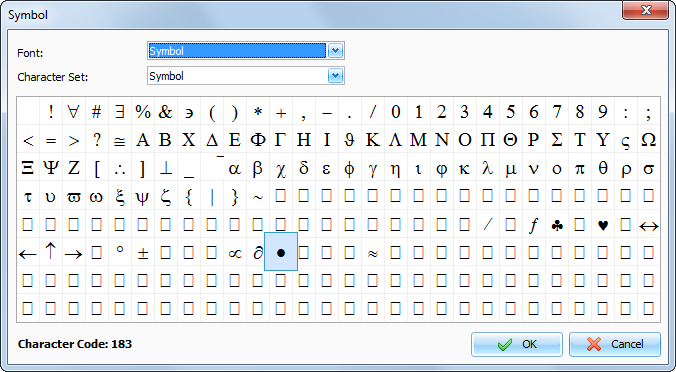This screenshot has width=676, height=372.
Task: Choose the capital Gamma Γ character
Action: click(x=281, y=141)
